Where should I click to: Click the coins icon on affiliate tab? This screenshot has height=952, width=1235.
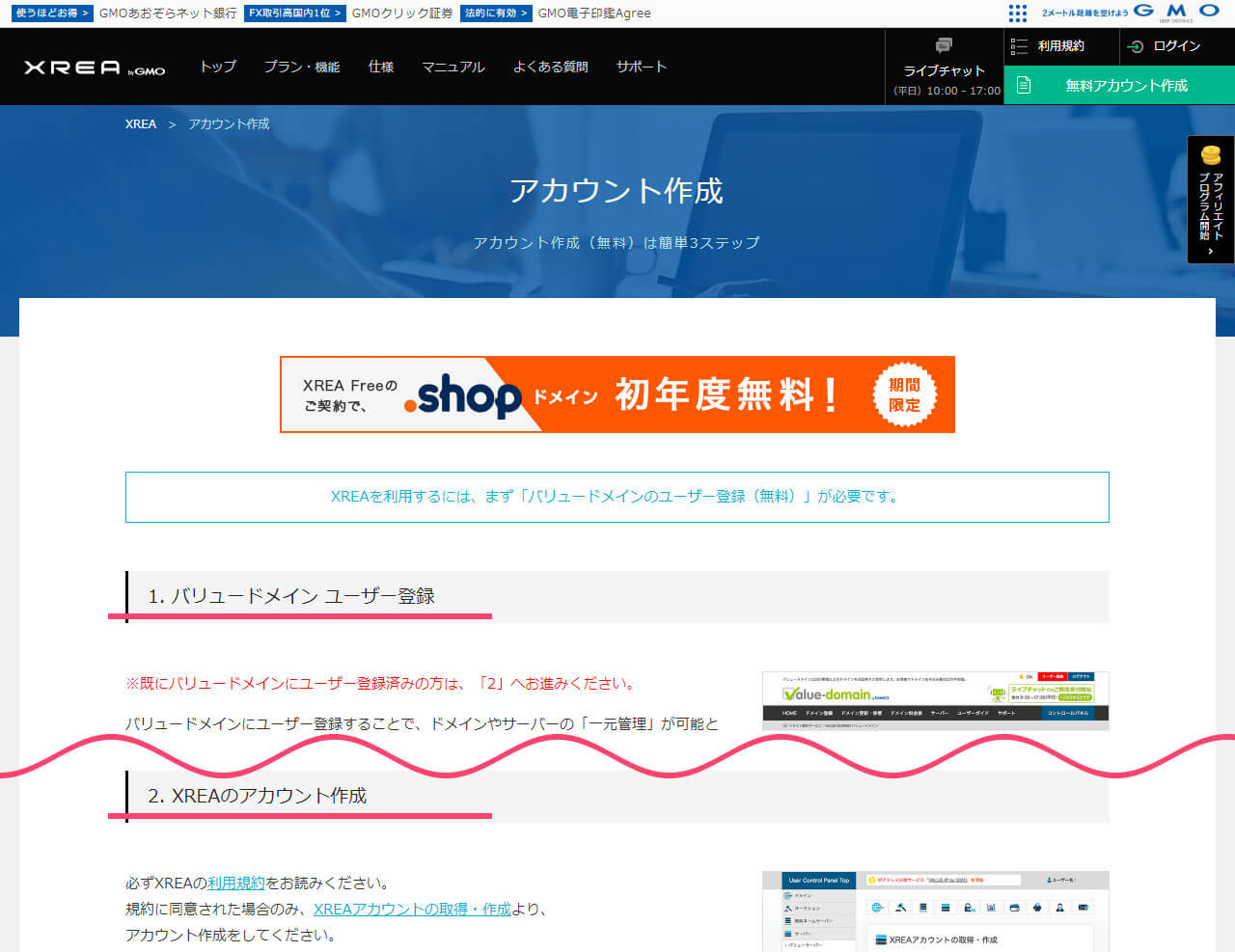tap(1211, 154)
